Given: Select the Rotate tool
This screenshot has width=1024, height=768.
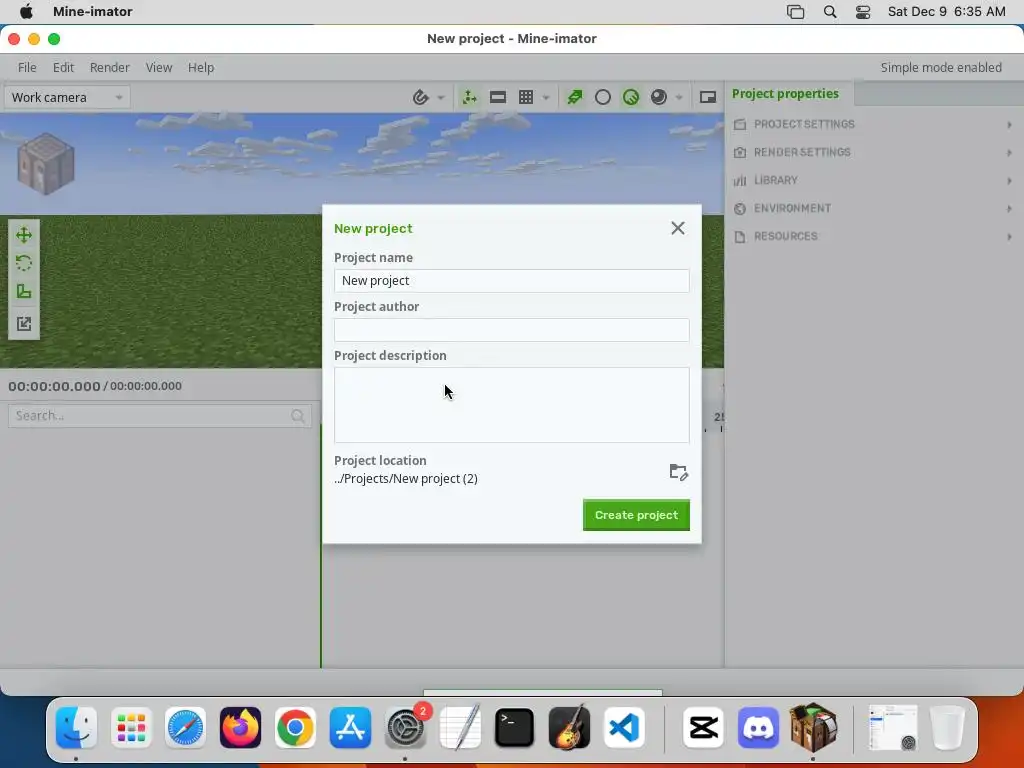Looking at the screenshot, I should [24, 263].
